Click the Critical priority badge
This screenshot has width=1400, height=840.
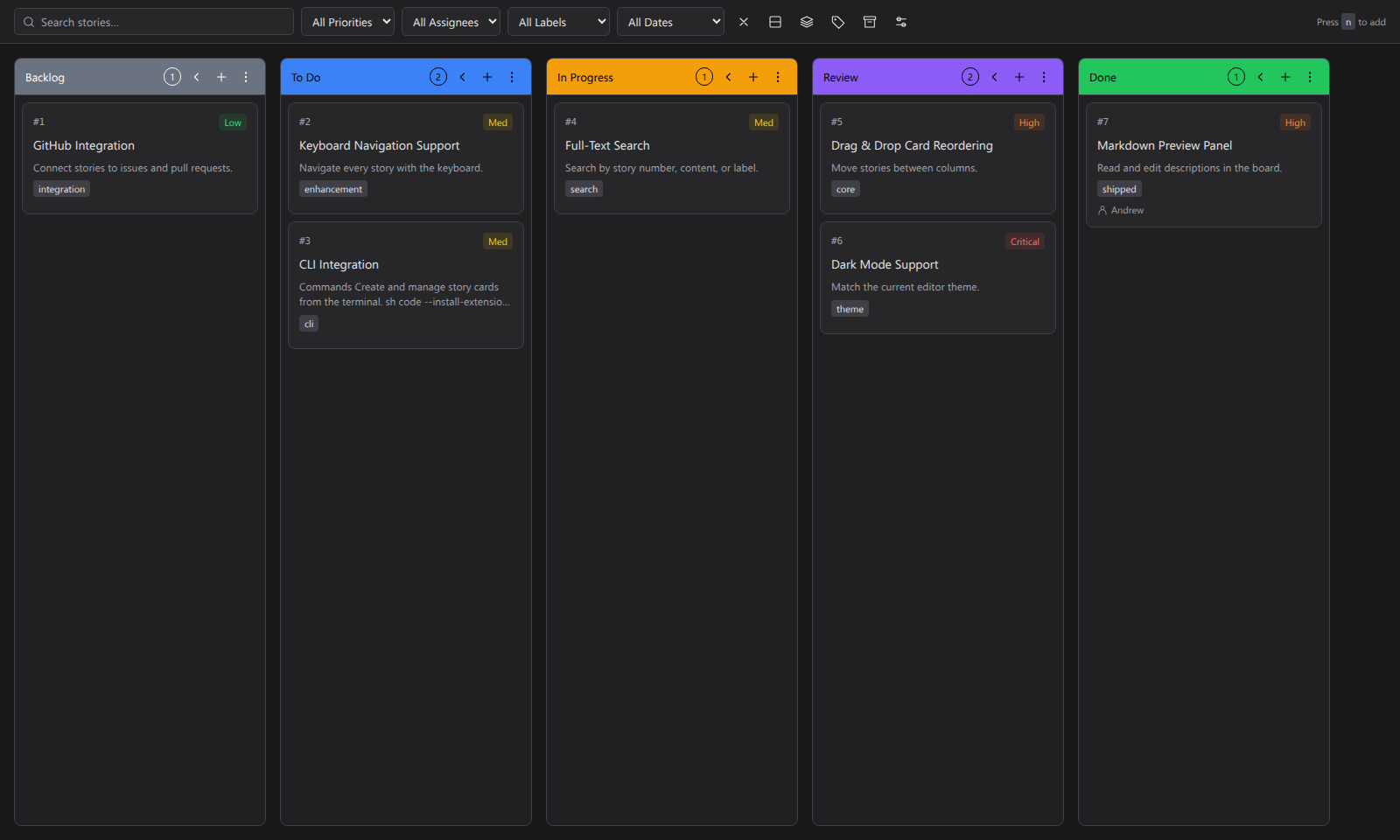pyautogui.click(x=1025, y=241)
